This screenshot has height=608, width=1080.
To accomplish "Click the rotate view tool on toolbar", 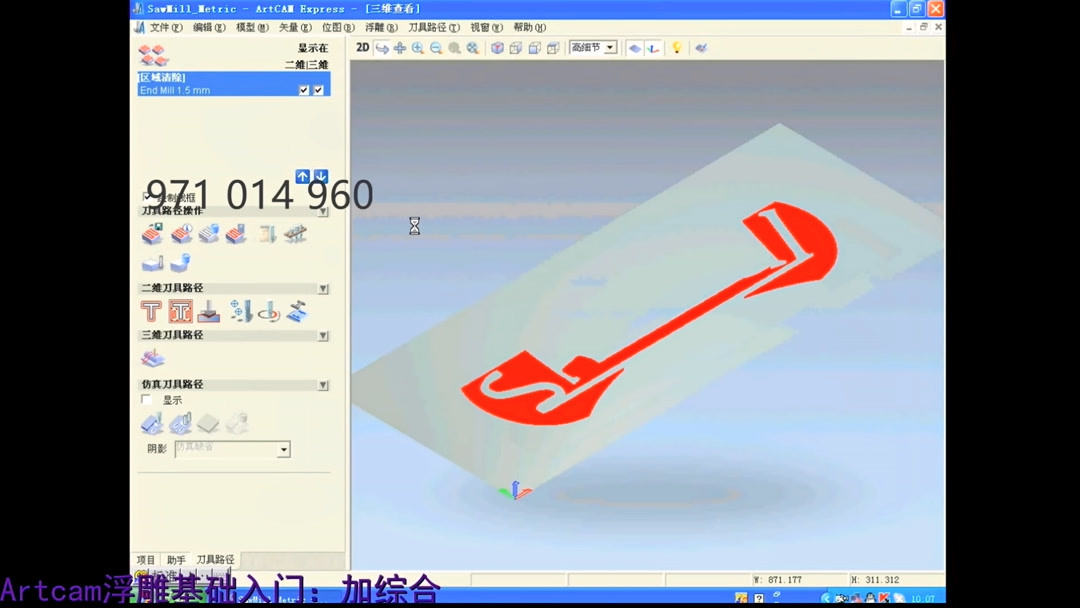I will (x=383, y=47).
